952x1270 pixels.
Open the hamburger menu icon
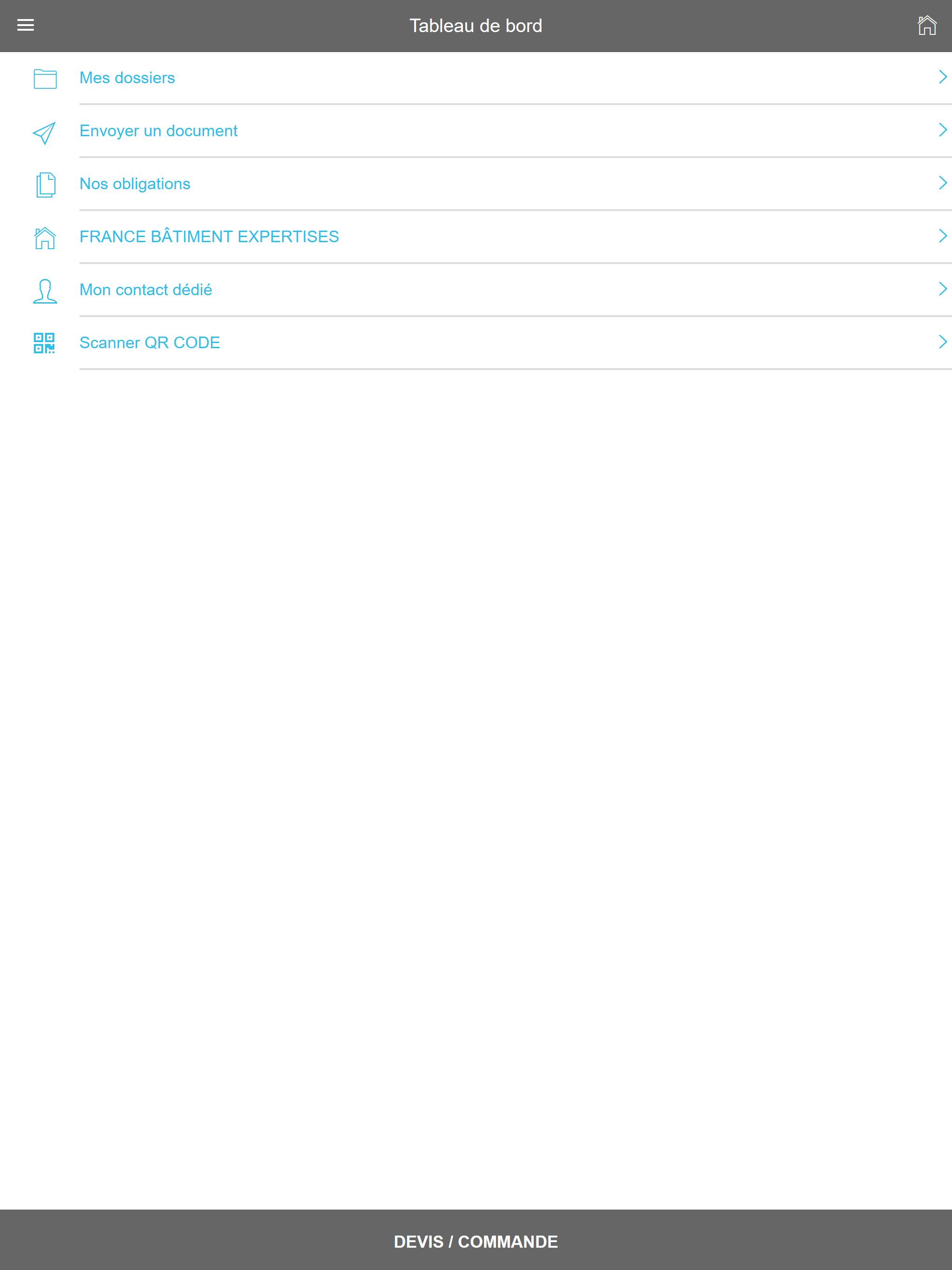tap(26, 25)
